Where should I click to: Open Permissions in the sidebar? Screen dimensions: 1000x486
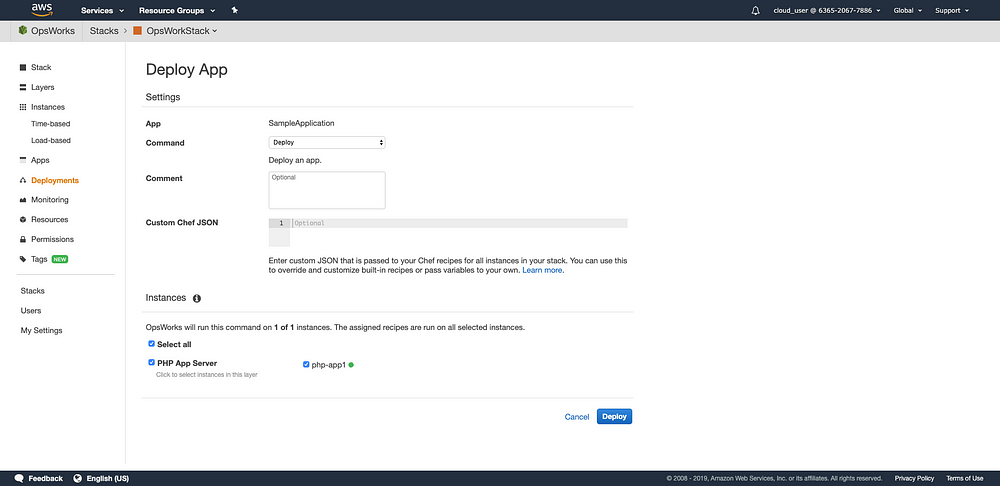(52, 239)
